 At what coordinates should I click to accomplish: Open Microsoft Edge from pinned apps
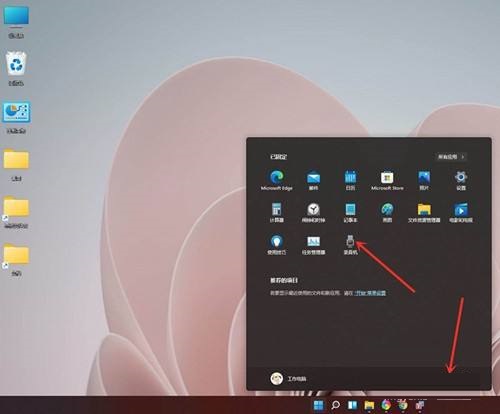click(276, 180)
